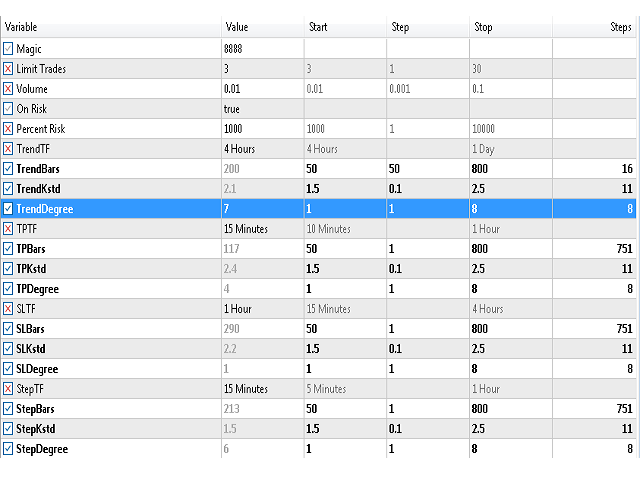Toggle the Percent Risk checkbox
The height and width of the screenshot is (480, 640).
point(8,129)
